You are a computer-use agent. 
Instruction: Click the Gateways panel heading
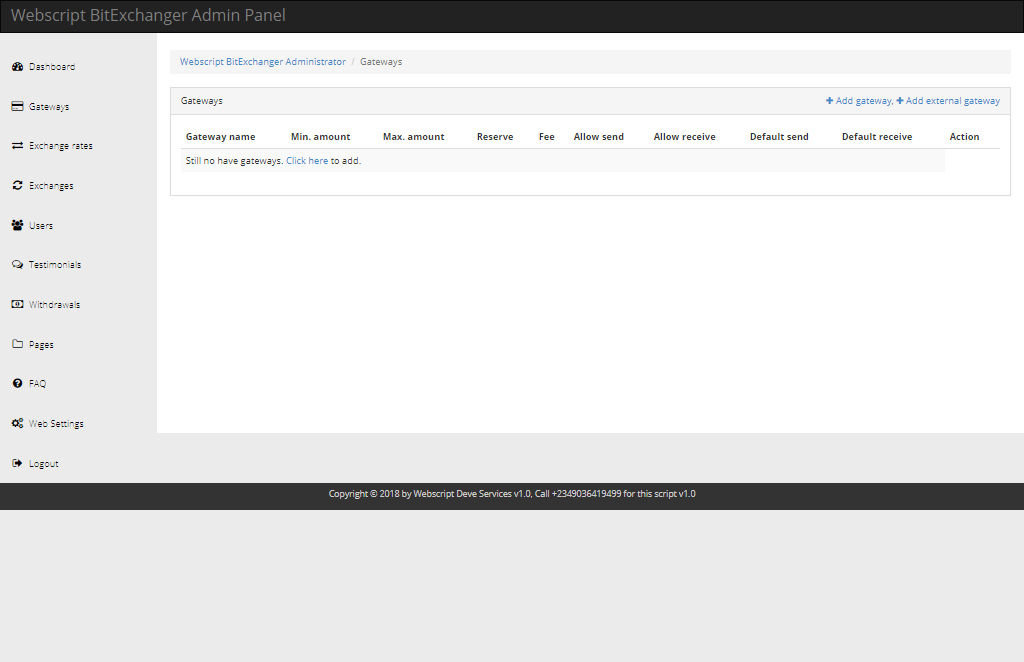[x=202, y=101]
